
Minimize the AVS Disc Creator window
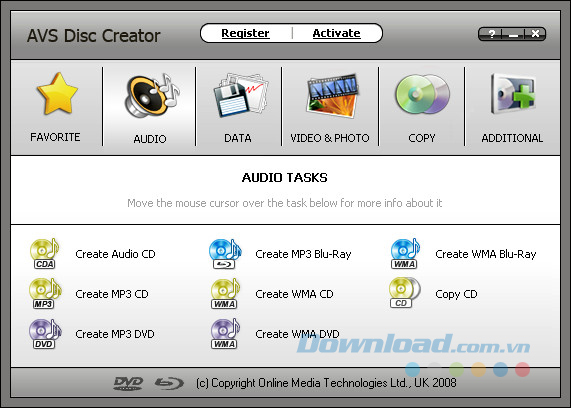[513, 34]
